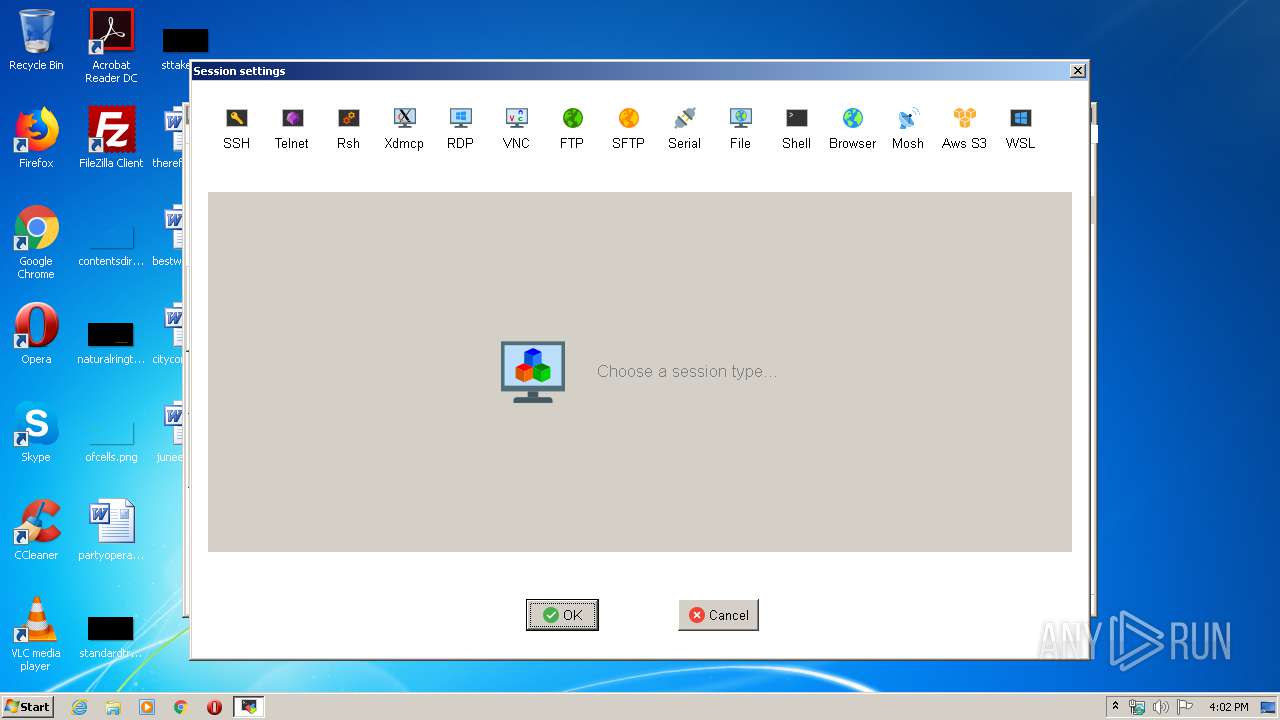This screenshot has height=720, width=1280.
Task: Select the Mosh session type
Action: [908, 129]
